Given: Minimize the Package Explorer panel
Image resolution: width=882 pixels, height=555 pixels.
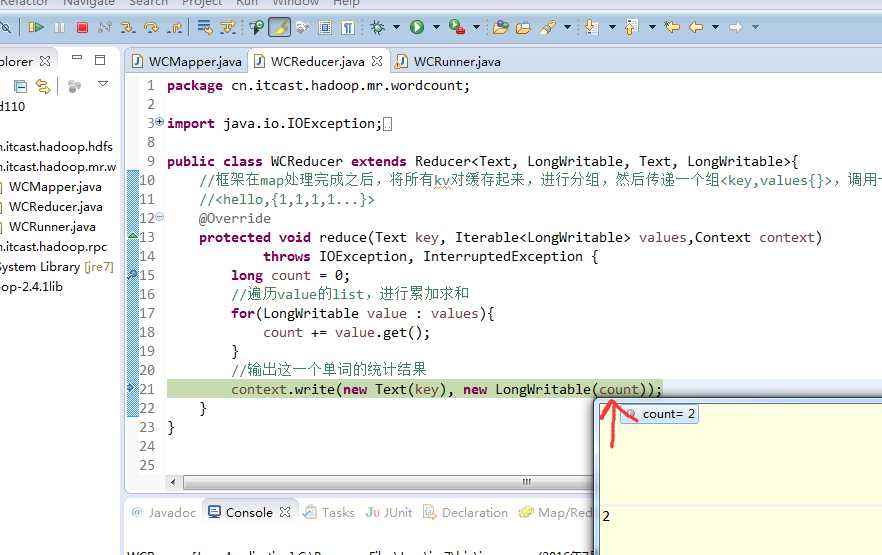Looking at the screenshot, I should [77, 58].
